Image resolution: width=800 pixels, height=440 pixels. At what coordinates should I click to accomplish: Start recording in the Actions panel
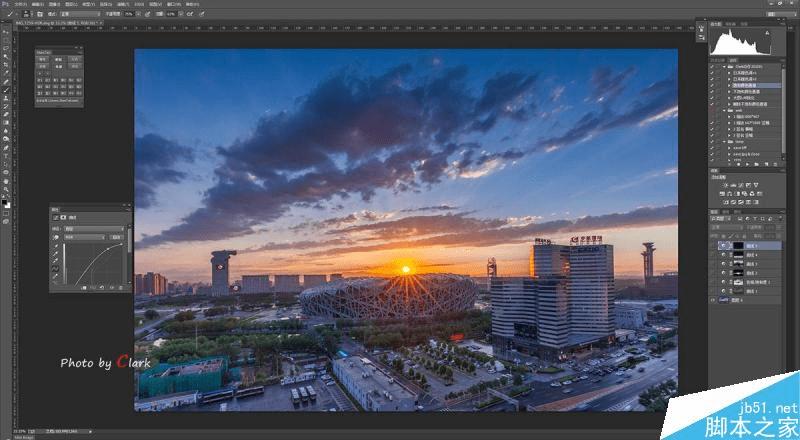(738, 164)
